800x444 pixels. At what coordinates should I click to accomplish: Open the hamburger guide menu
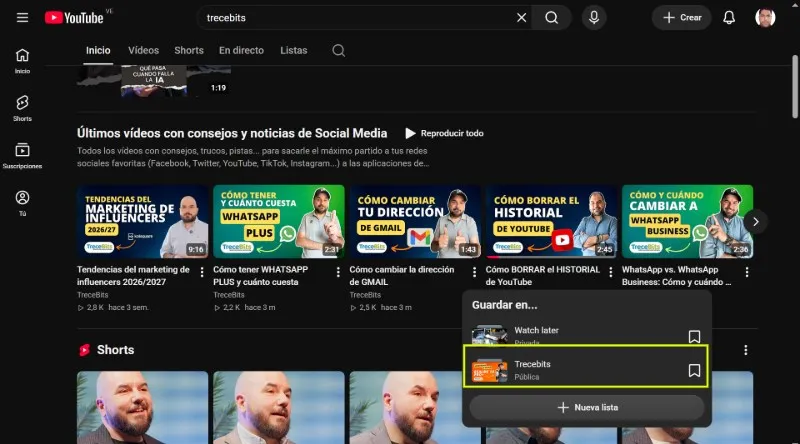point(22,18)
